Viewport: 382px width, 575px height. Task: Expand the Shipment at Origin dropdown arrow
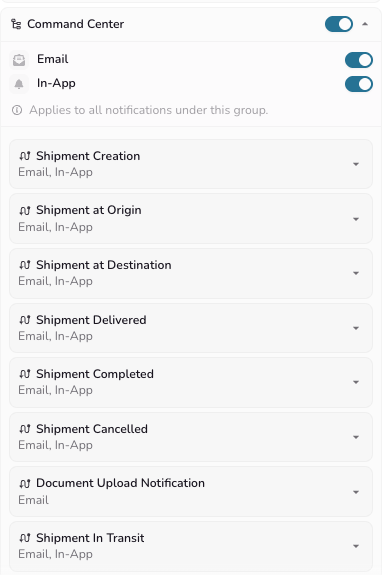point(356,219)
